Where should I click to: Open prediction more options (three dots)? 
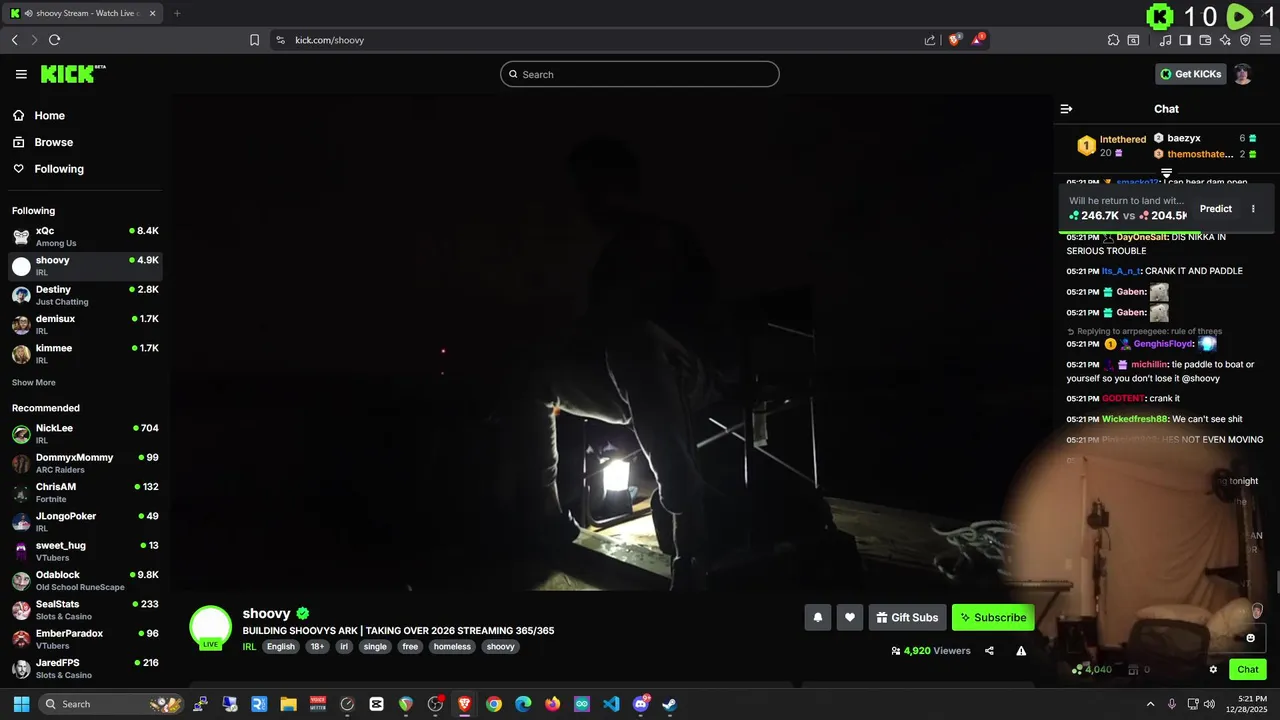point(1253,209)
